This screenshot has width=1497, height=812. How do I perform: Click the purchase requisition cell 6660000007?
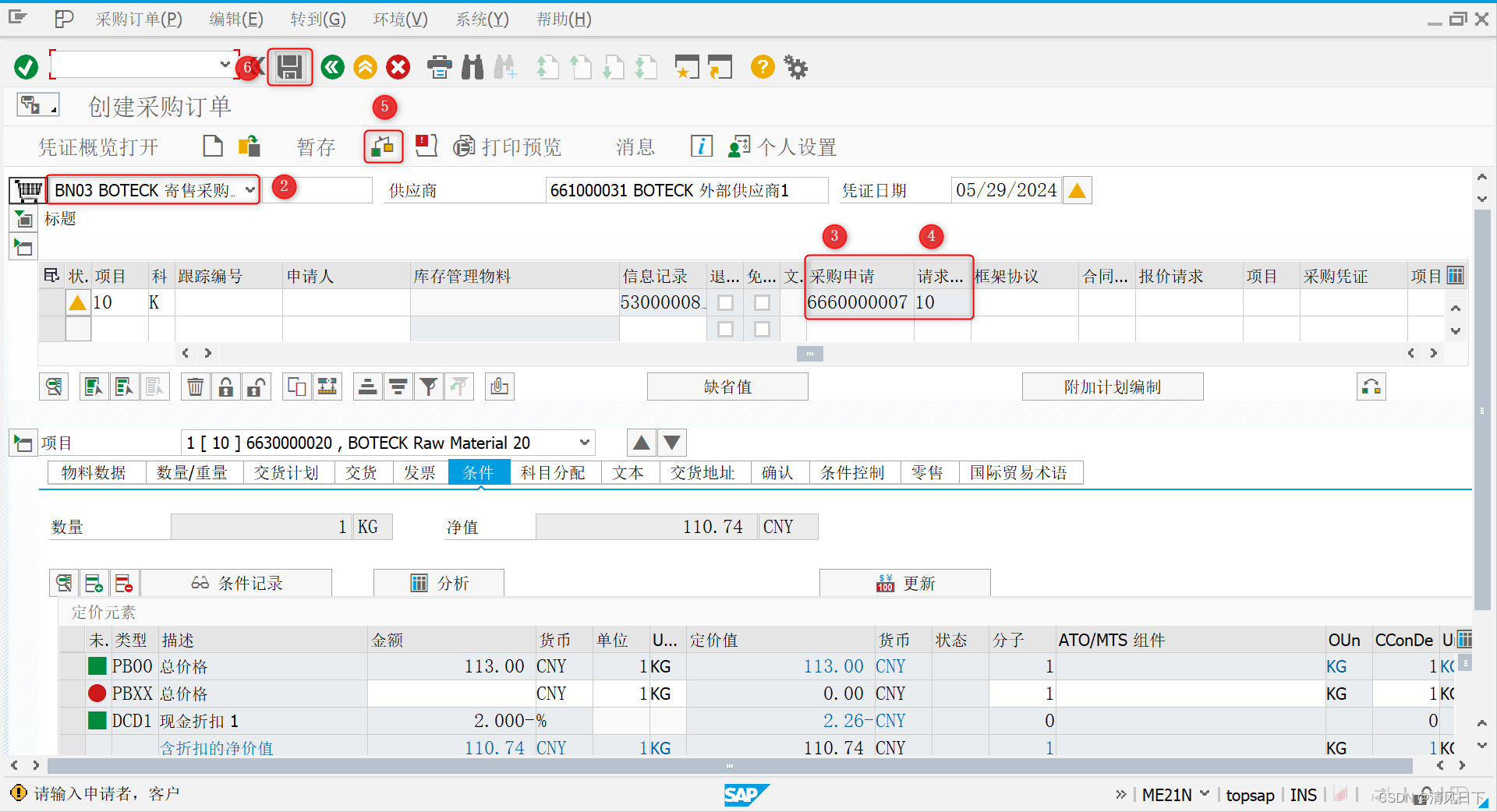(x=858, y=302)
